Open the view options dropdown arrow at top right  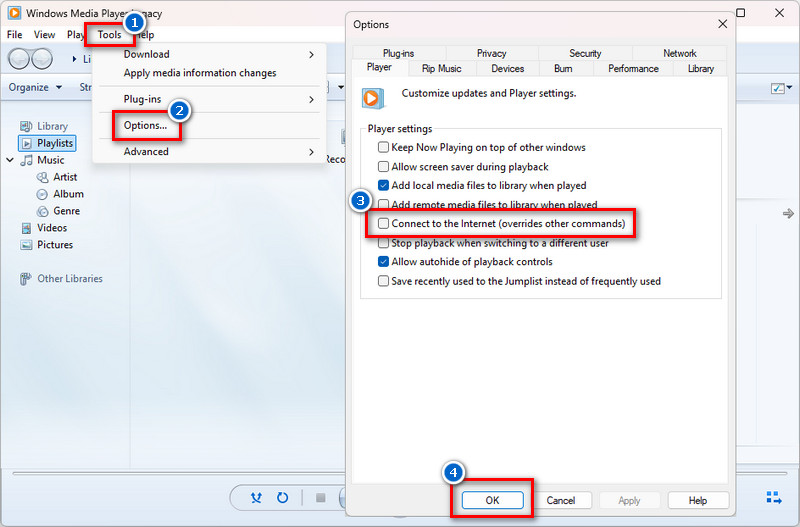click(790, 88)
